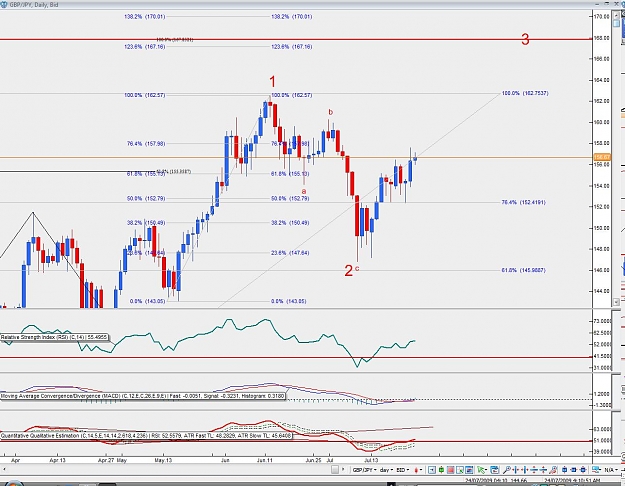
Task: Click the second vertical zoom icon
Action: point(544,470)
